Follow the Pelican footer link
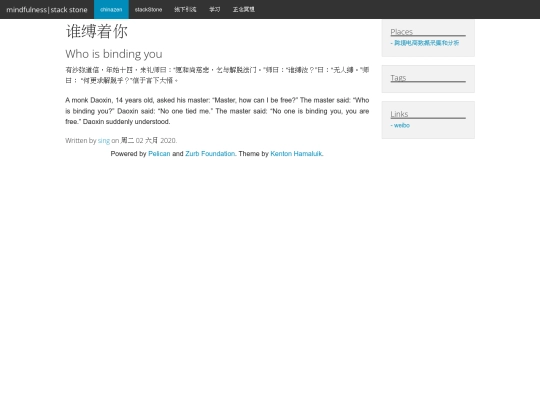540x405 pixels. pos(159,154)
